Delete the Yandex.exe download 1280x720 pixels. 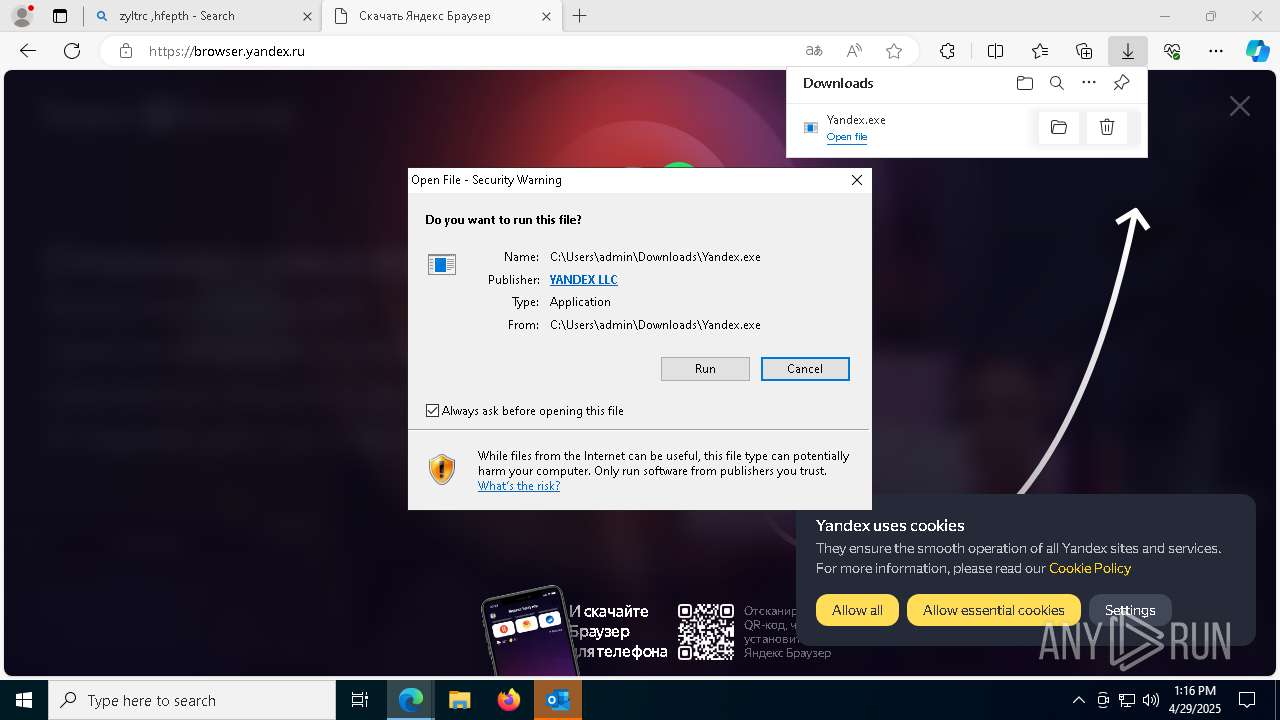point(1107,127)
